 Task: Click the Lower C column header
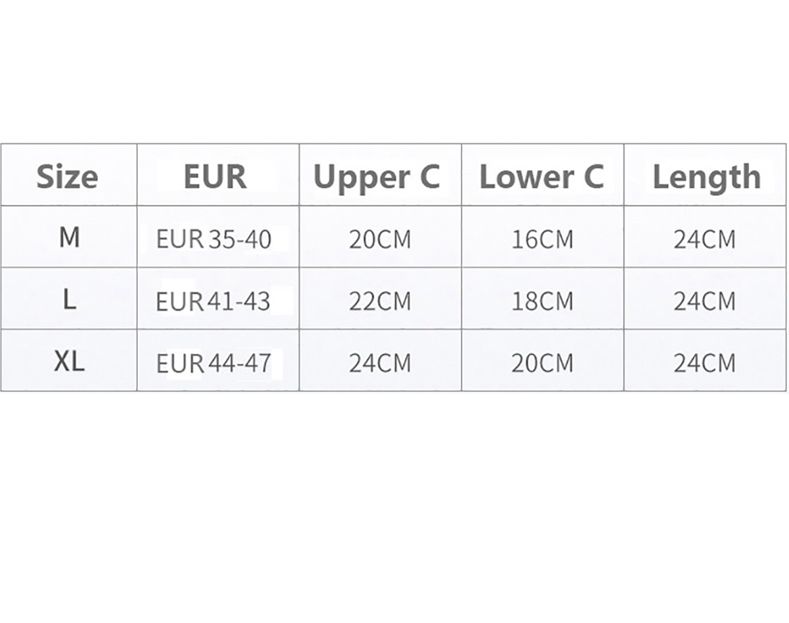tap(541, 177)
